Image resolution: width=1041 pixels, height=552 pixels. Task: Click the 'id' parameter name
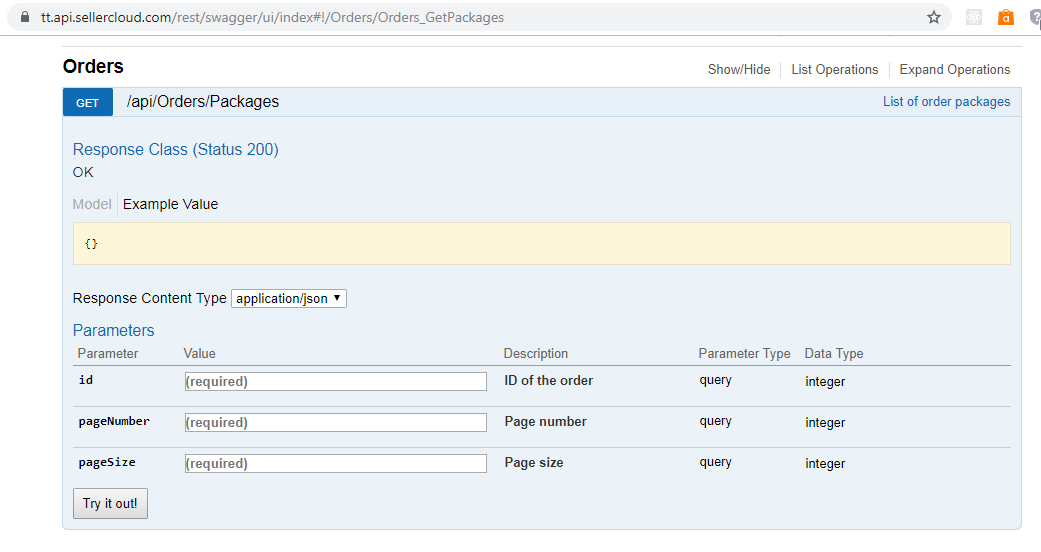pyautogui.click(x=86, y=380)
